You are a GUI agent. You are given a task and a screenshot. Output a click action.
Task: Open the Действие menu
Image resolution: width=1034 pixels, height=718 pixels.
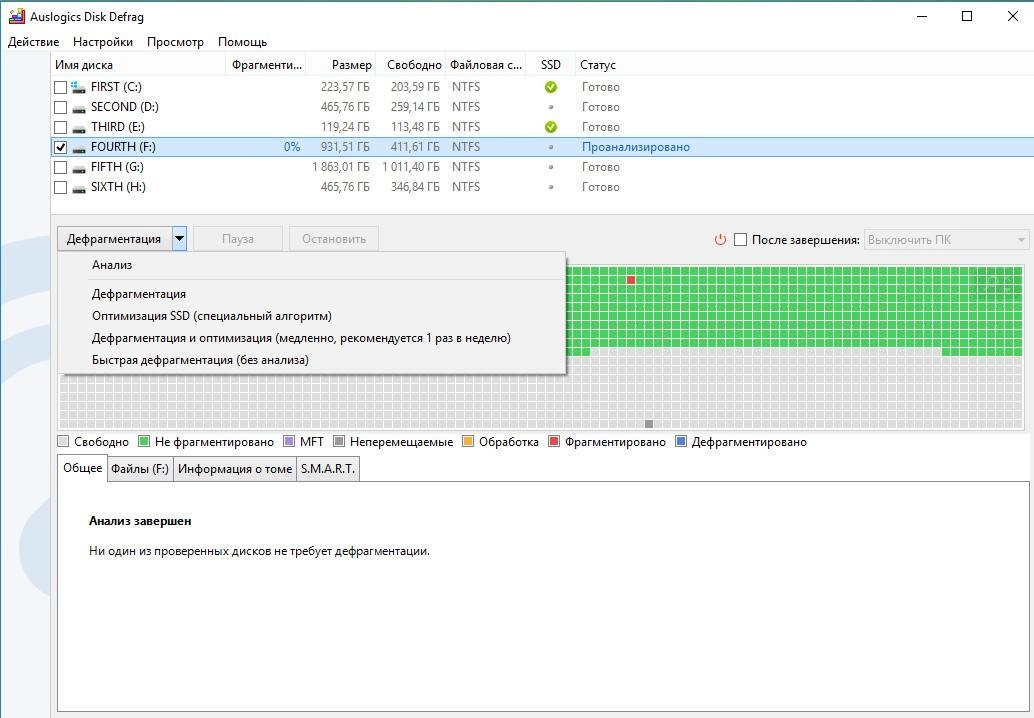point(34,42)
